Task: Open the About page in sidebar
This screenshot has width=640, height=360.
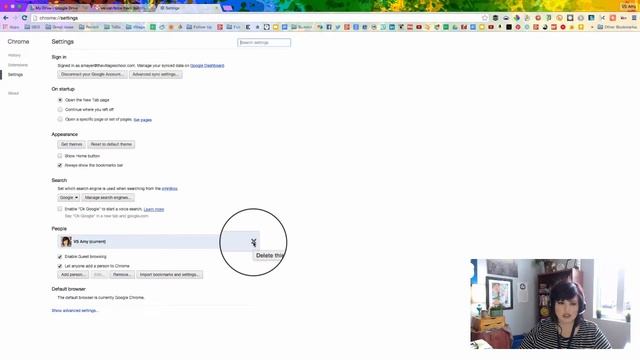Action: pyautogui.click(x=13, y=93)
